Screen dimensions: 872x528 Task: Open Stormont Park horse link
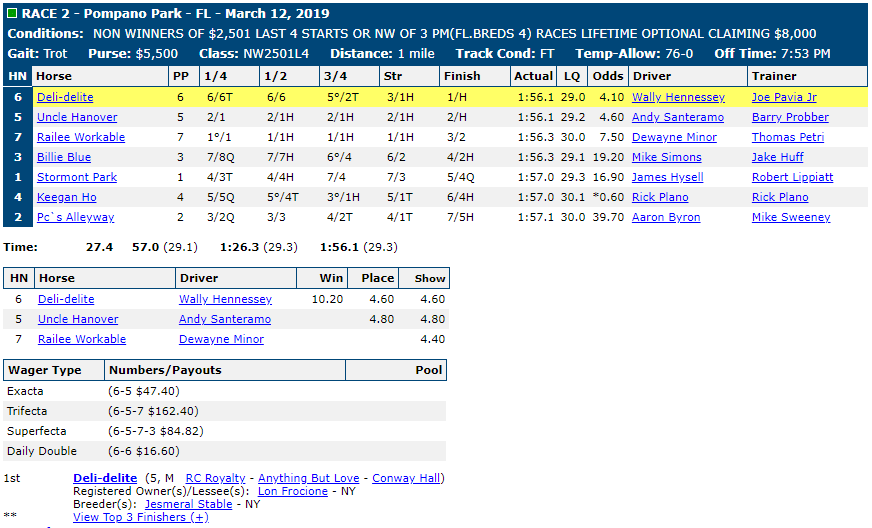click(x=77, y=177)
